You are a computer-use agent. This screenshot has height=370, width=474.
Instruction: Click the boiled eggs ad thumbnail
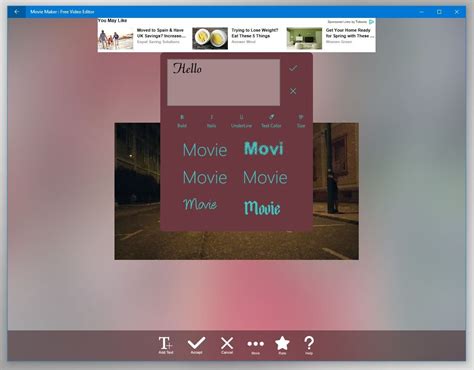[x=210, y=39]
